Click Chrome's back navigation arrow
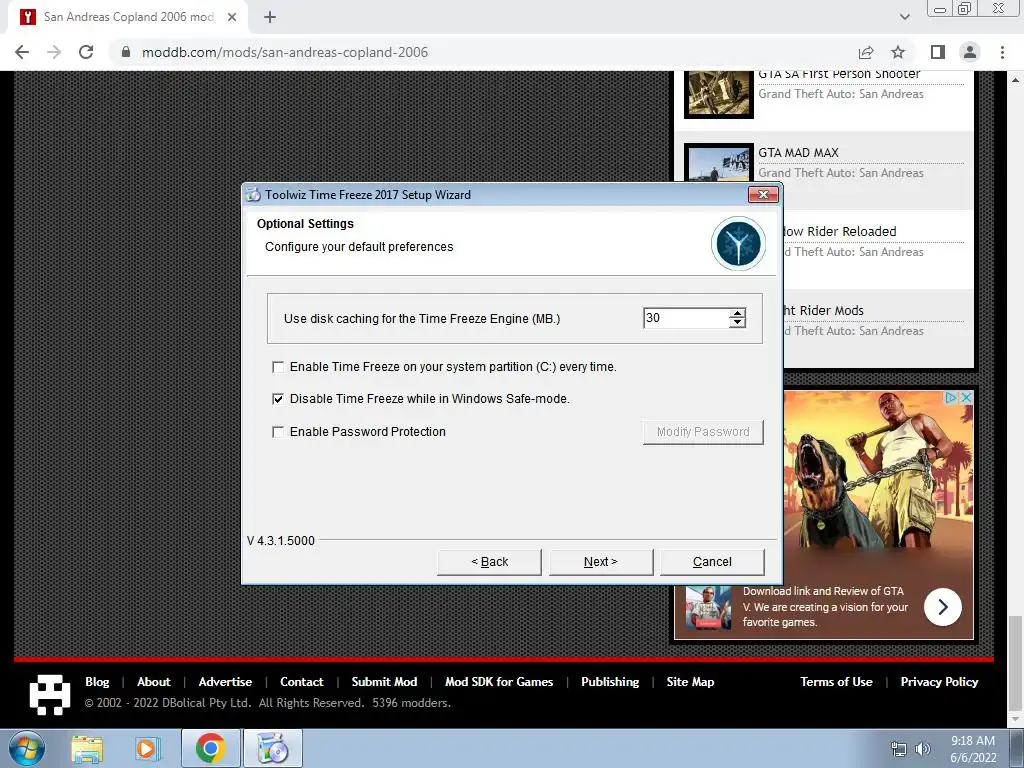 pos(22,52)
